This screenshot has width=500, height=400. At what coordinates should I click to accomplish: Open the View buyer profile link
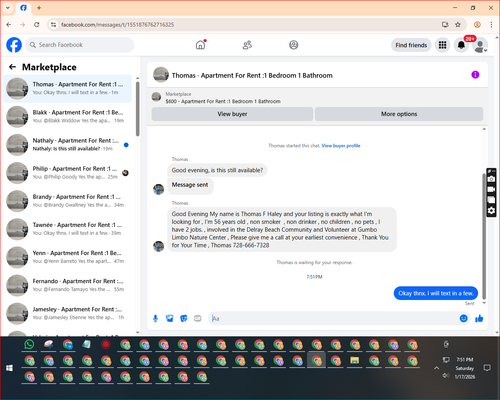341,146
